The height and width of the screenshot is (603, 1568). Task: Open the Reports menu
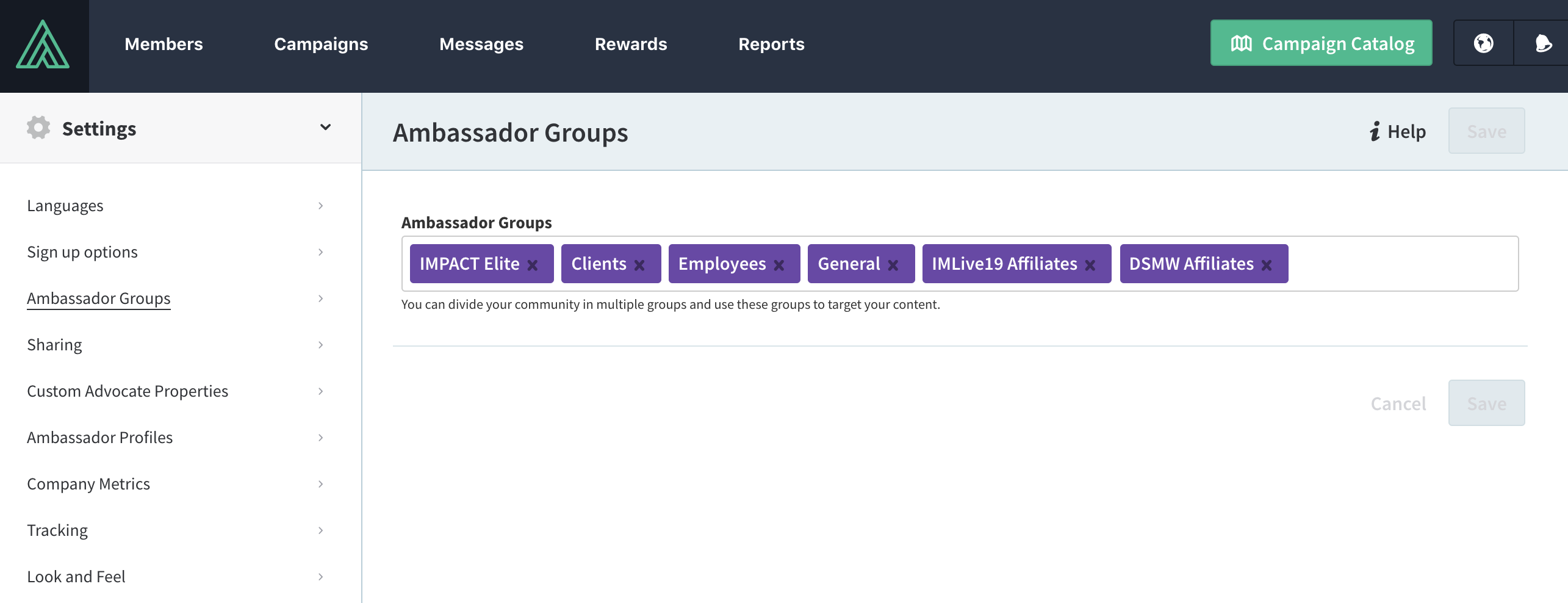pyautogui.click(x=771, y=44)
